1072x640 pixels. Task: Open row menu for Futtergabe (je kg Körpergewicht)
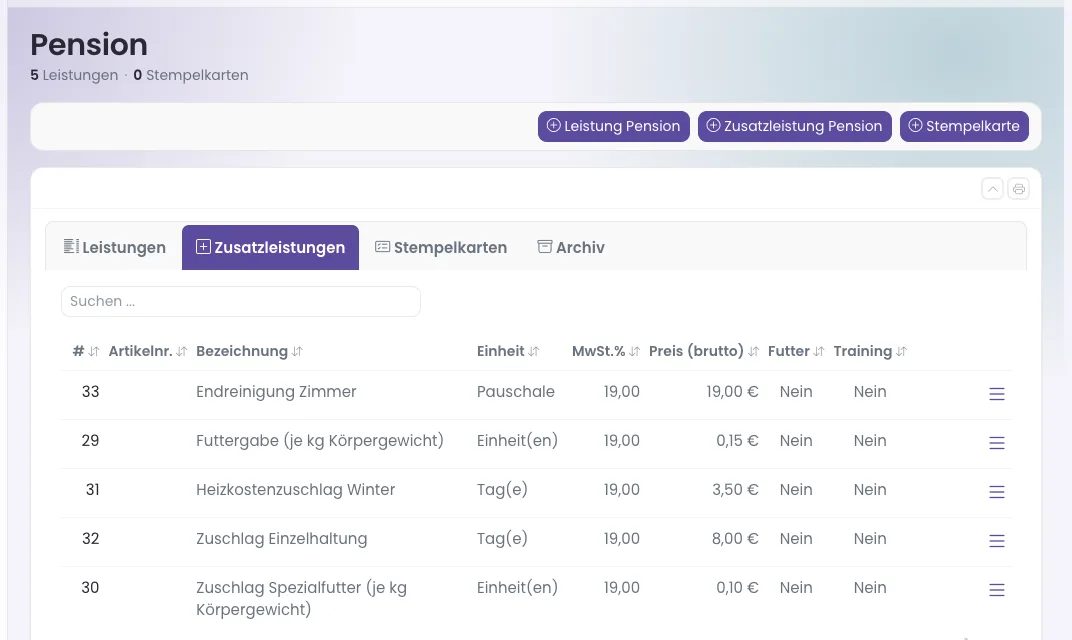coord(997,443)
